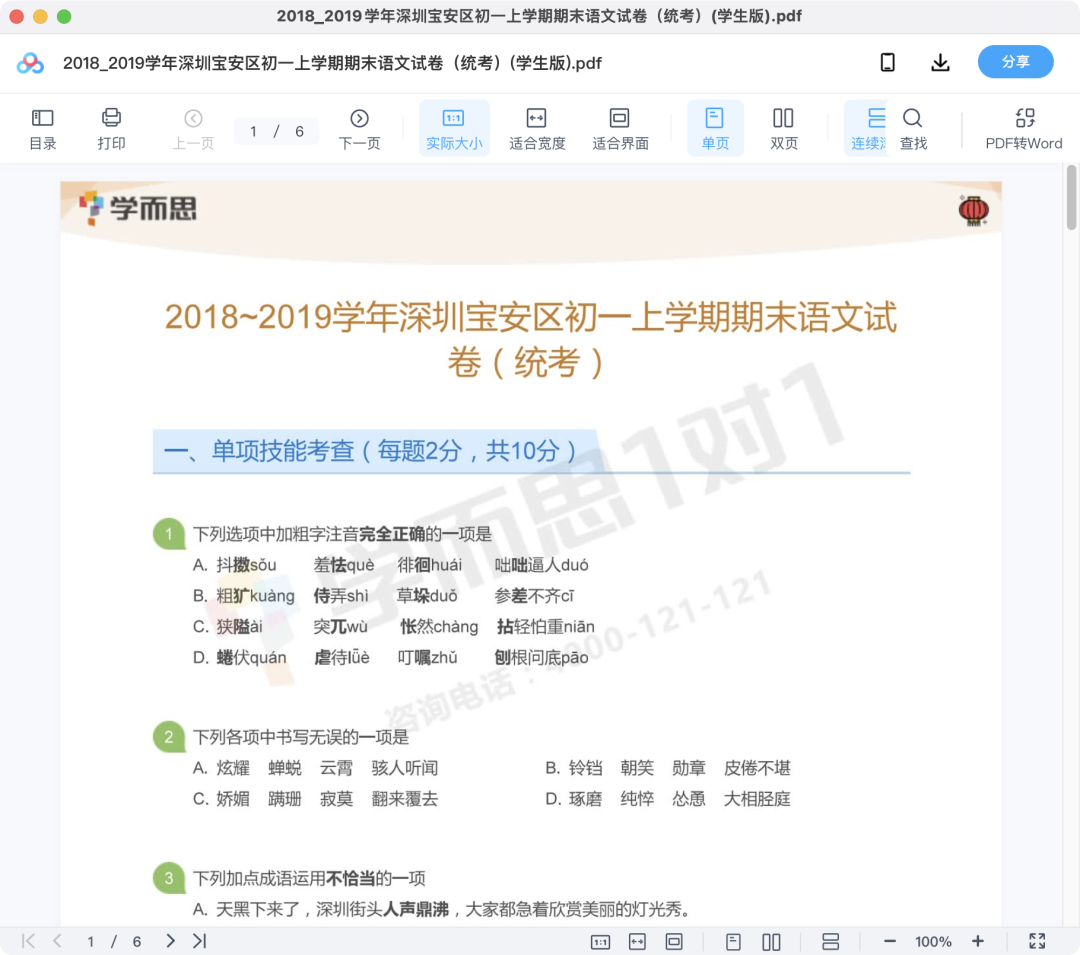Switch to 单页 single page layout

715,129
